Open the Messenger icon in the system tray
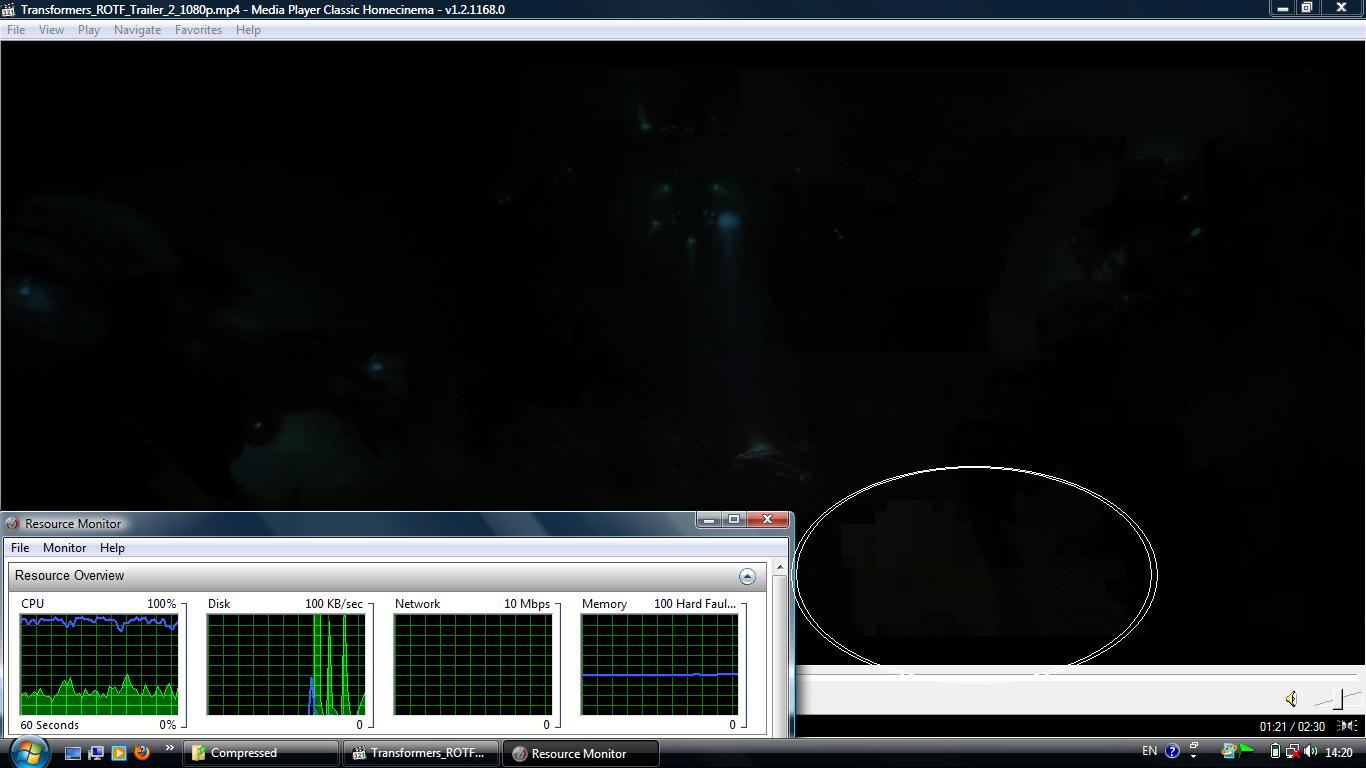This screenshot has height=768, width=1366. tap(1229, 751)
